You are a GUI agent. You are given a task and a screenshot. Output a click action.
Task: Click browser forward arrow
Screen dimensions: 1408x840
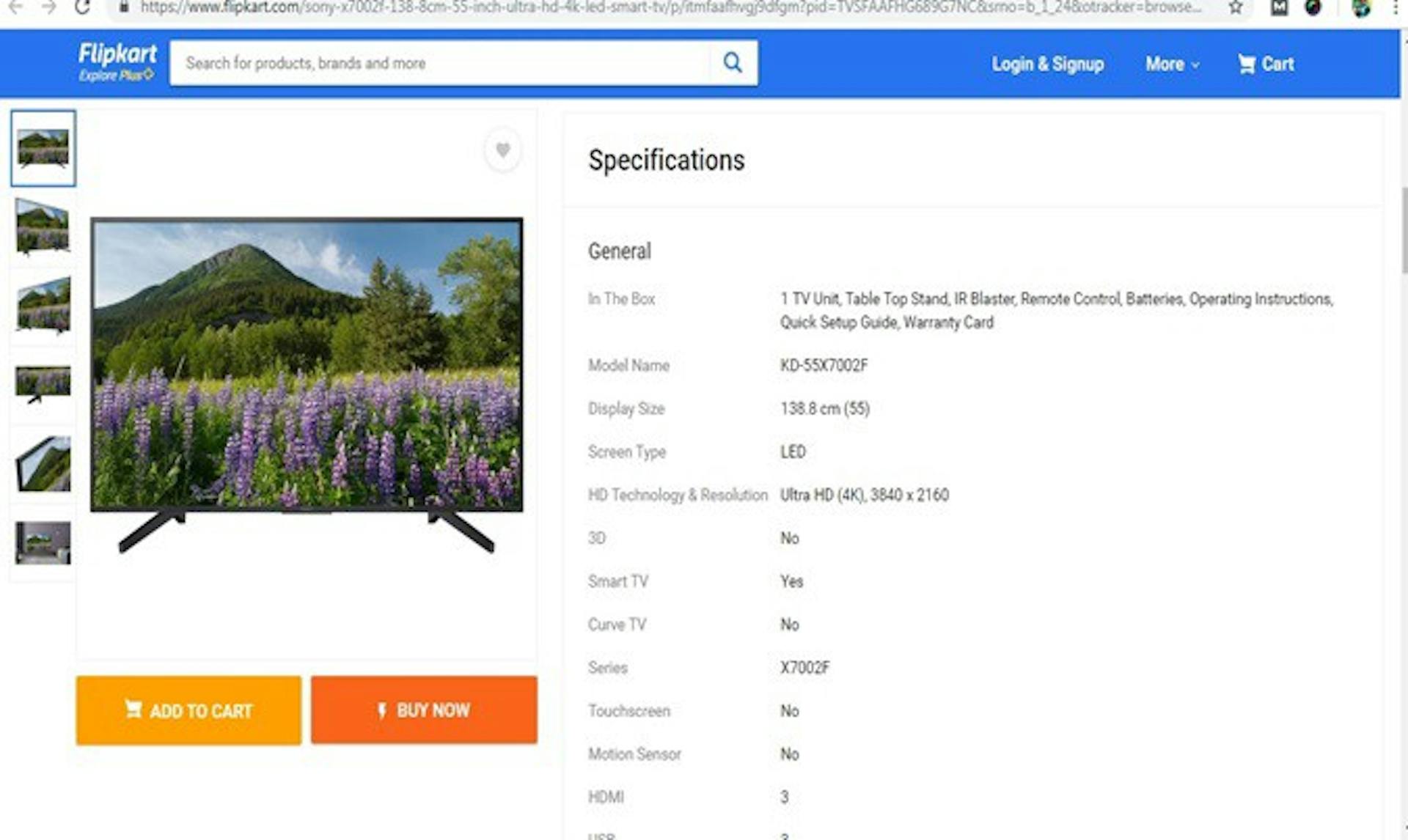tap(48, 7)
